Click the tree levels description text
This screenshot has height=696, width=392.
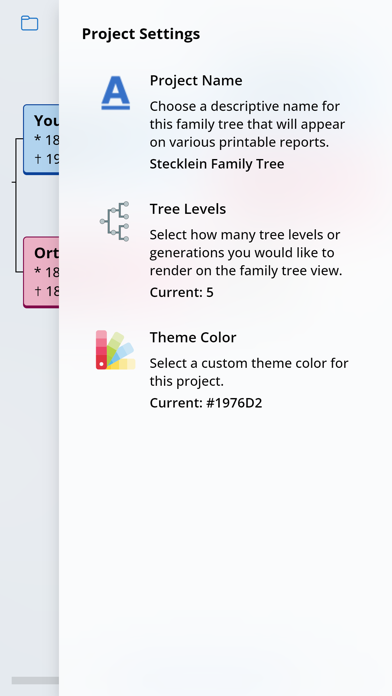pos(246,253)
